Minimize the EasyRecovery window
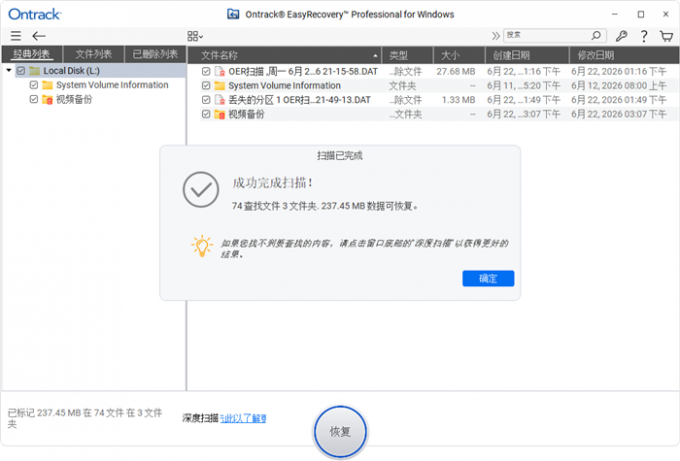The image size is (680, 461). (x=615, y=14)
